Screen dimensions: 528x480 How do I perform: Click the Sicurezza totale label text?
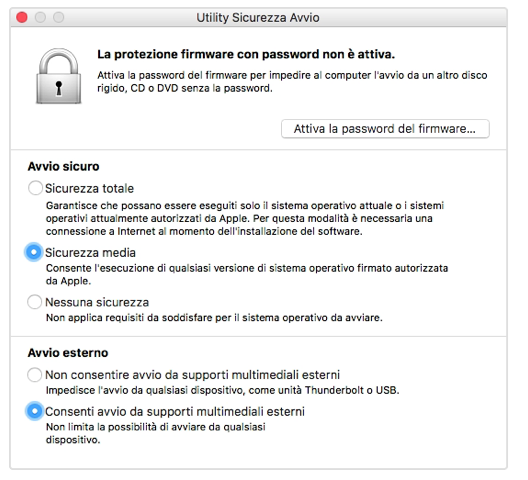(90, 188)
